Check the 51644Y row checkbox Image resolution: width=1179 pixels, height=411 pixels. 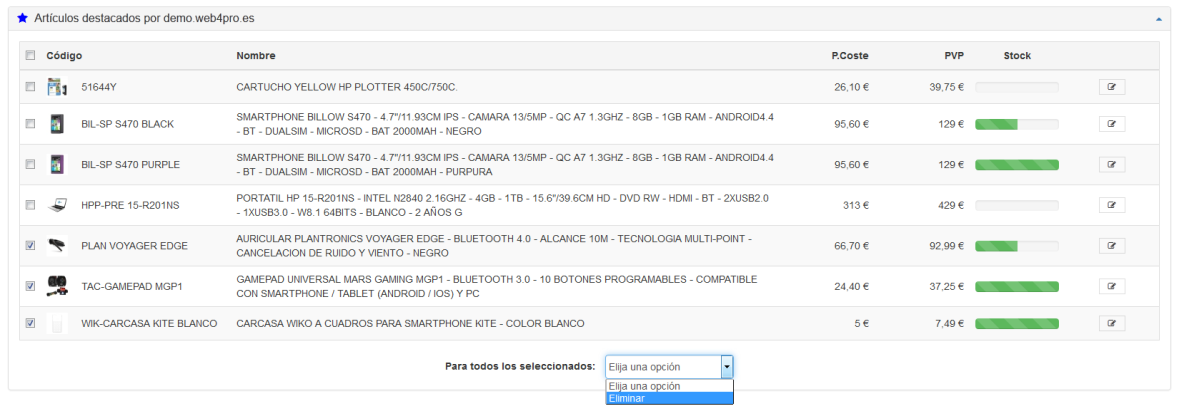pyautogui.click(x=30, y=87)
